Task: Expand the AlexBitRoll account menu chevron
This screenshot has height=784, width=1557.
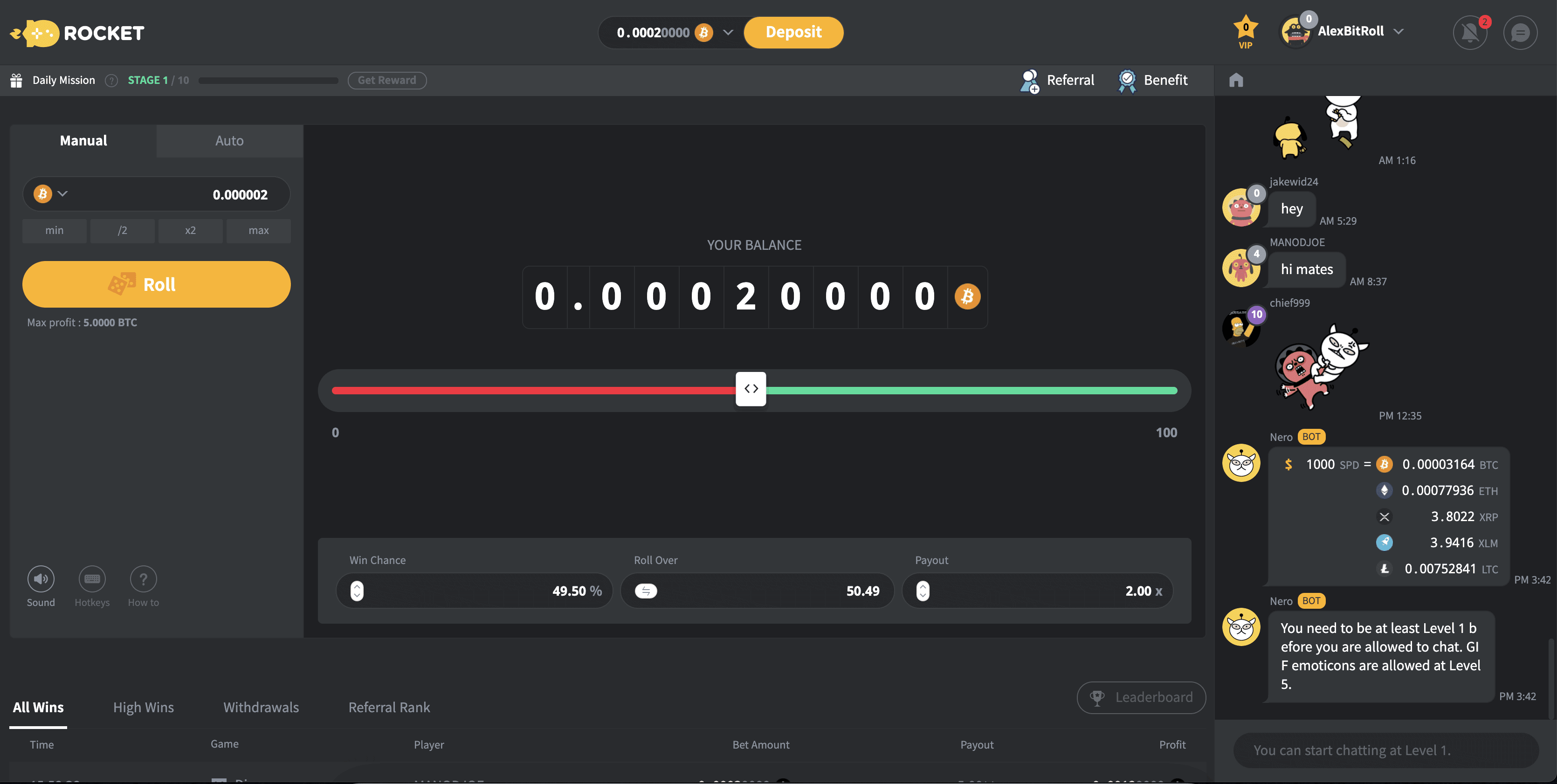Action: pyautogui.click(x=1398, y=31)
